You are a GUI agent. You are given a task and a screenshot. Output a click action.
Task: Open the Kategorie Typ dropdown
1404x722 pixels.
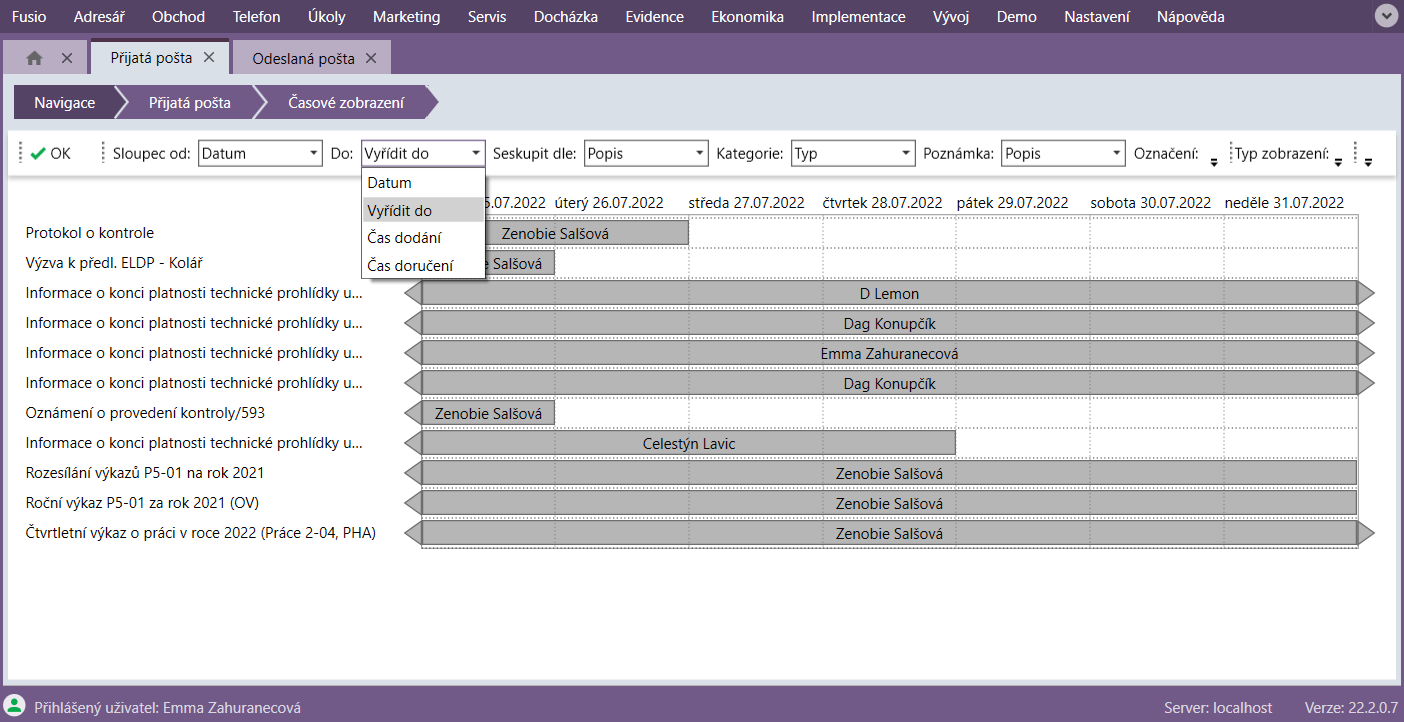pyautogui.click(x=853, y=154)
